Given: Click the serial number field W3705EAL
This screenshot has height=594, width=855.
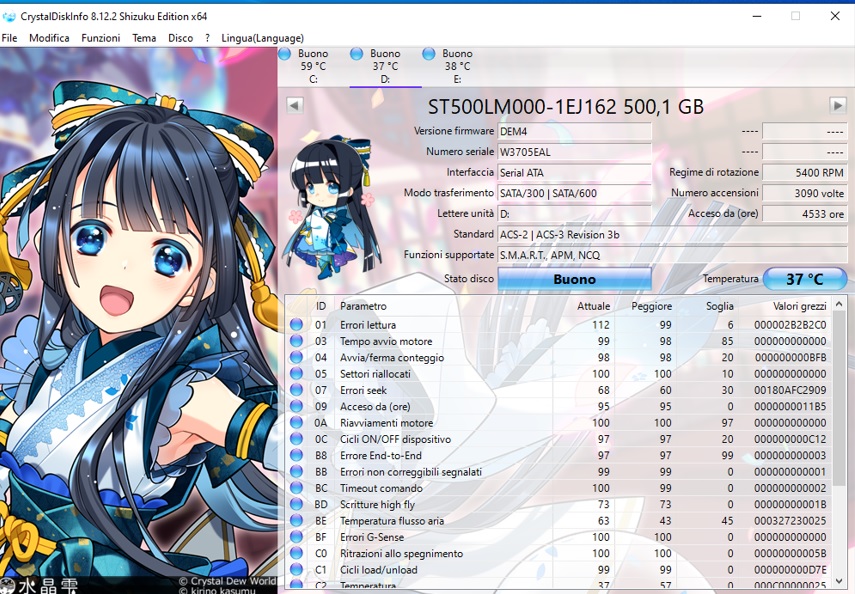Looking at the screenshot, I should pos(575,152).
